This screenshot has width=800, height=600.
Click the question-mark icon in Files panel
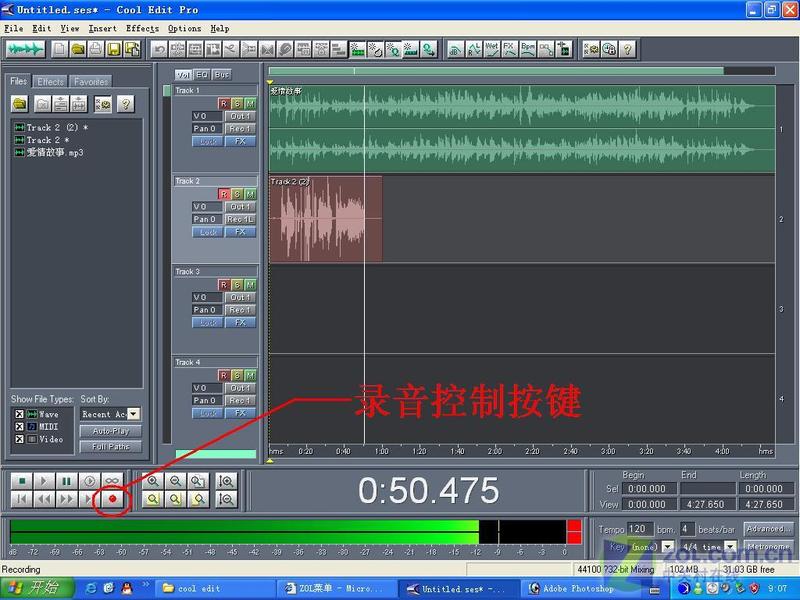point(126,104)
